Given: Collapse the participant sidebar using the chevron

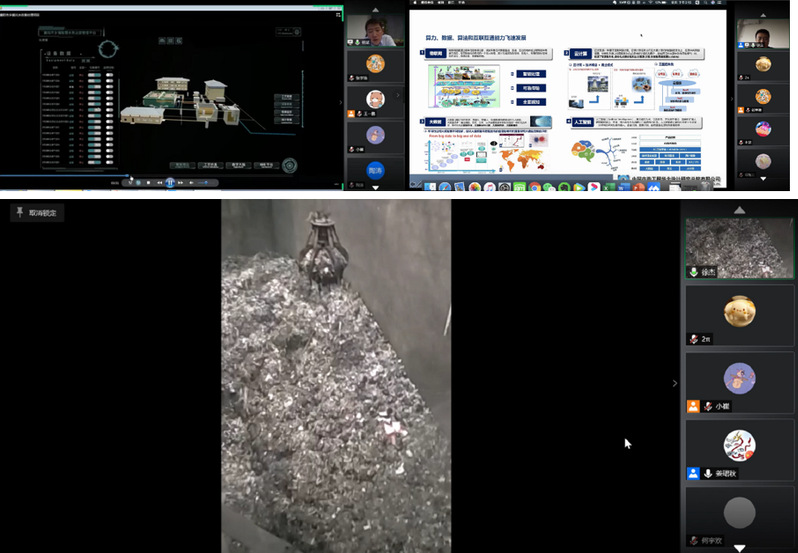Looking at the screenshot, I should (x=674, y=383).
